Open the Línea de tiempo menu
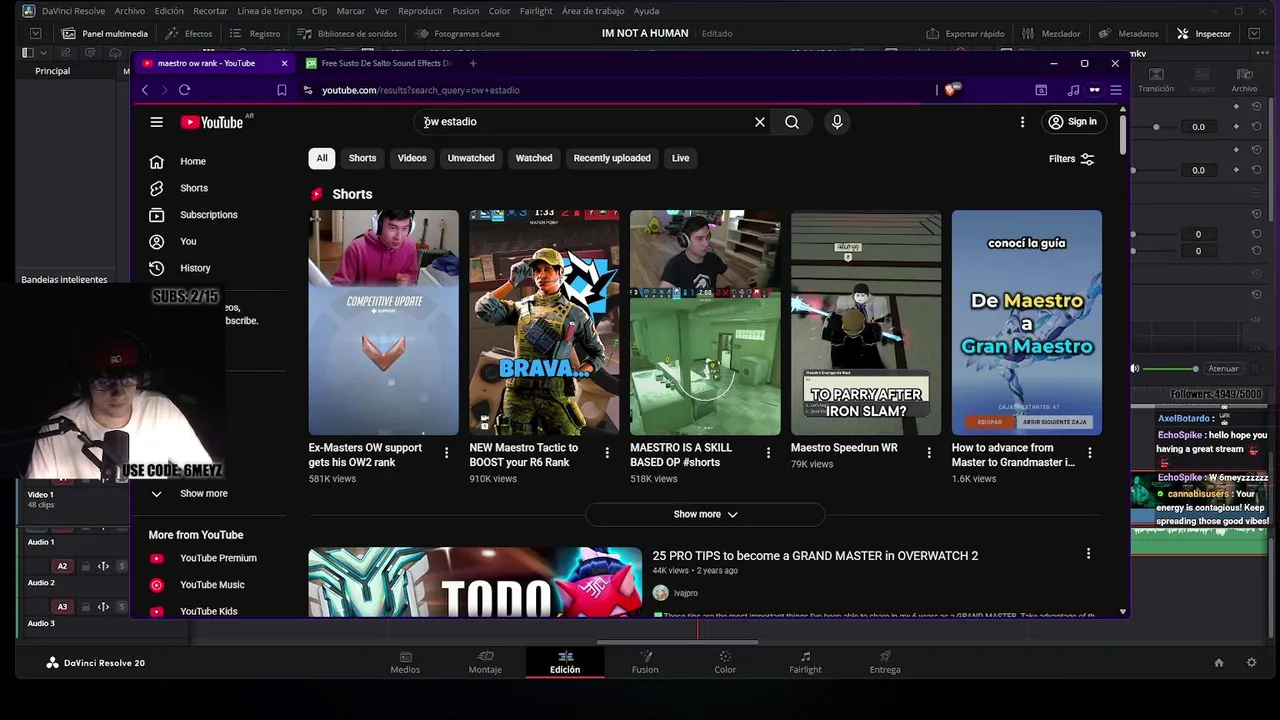This screenshot has width=1280, height=720. (x=270, y=11)
